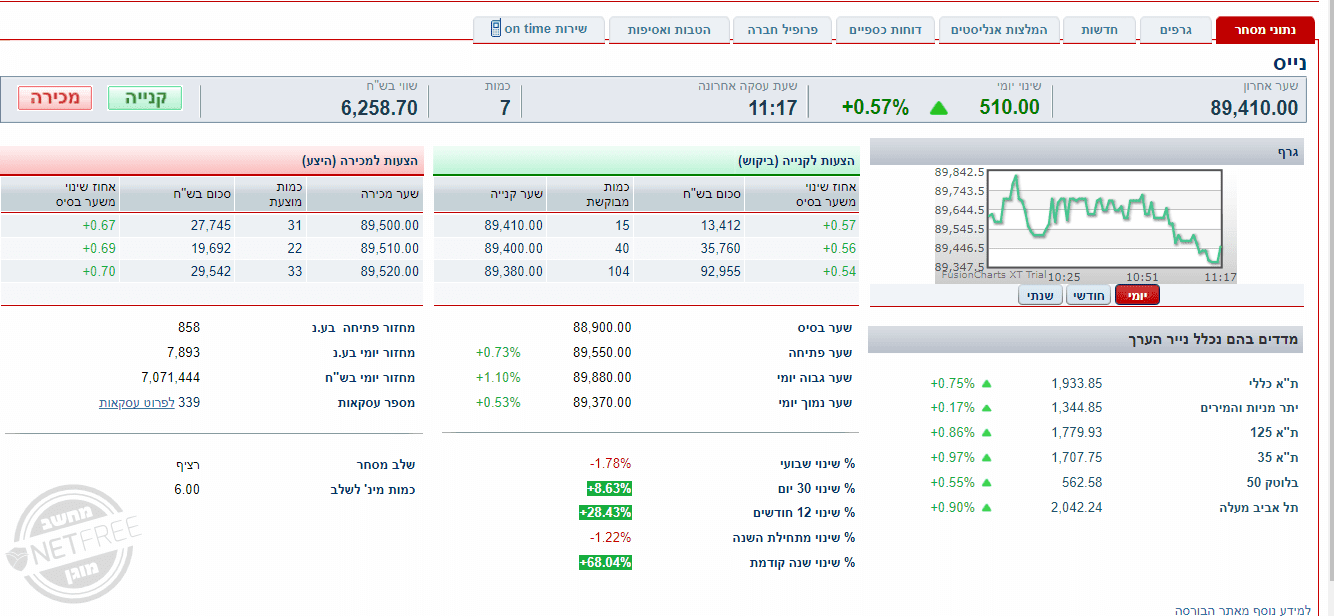
Task: Open the המלצות אנליסטים tab
Action: click(x=1000, y=30)
